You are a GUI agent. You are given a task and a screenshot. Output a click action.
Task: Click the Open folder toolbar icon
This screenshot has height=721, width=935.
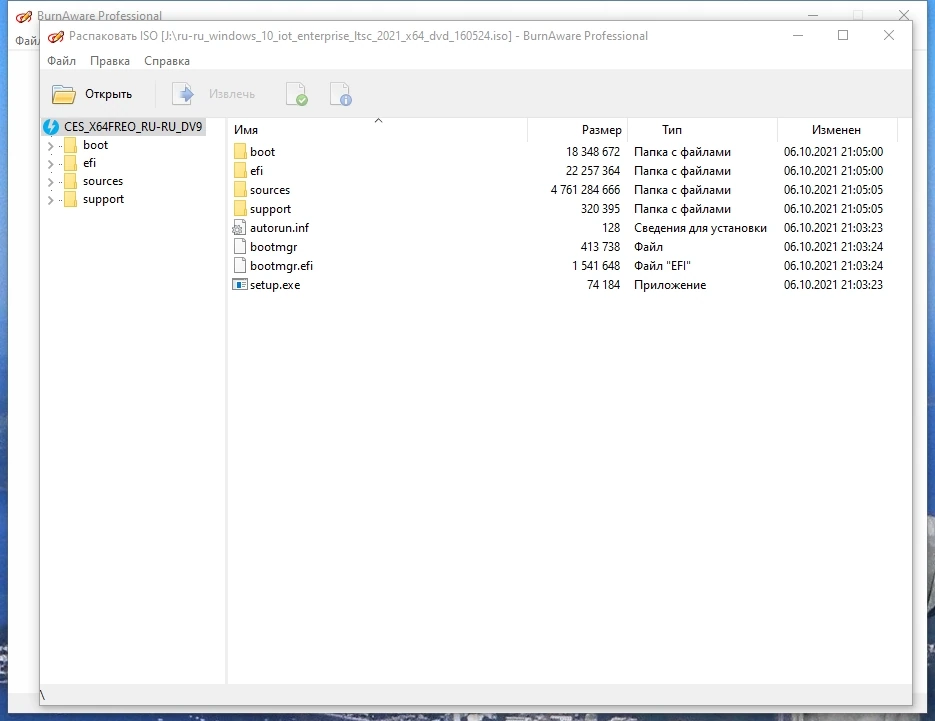tap(63, 94)
